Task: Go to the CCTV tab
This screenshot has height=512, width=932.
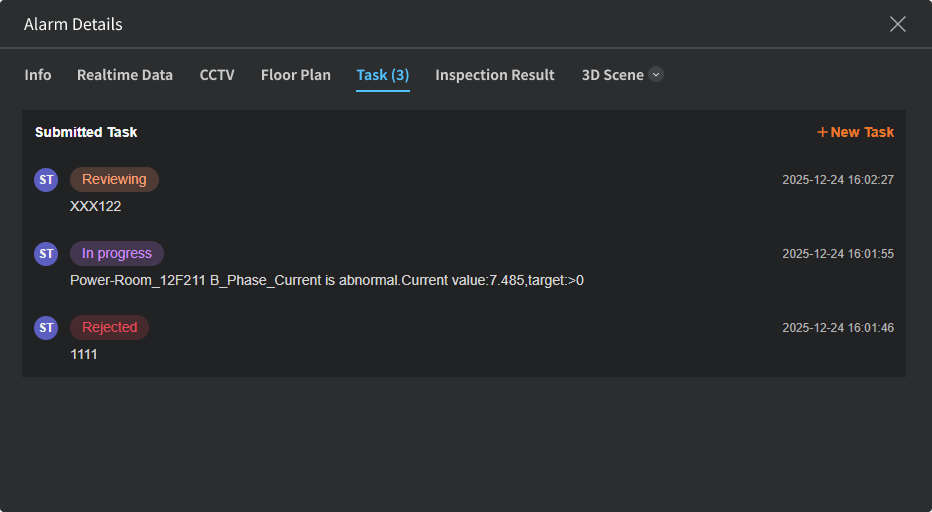Action: coord(217,75)
